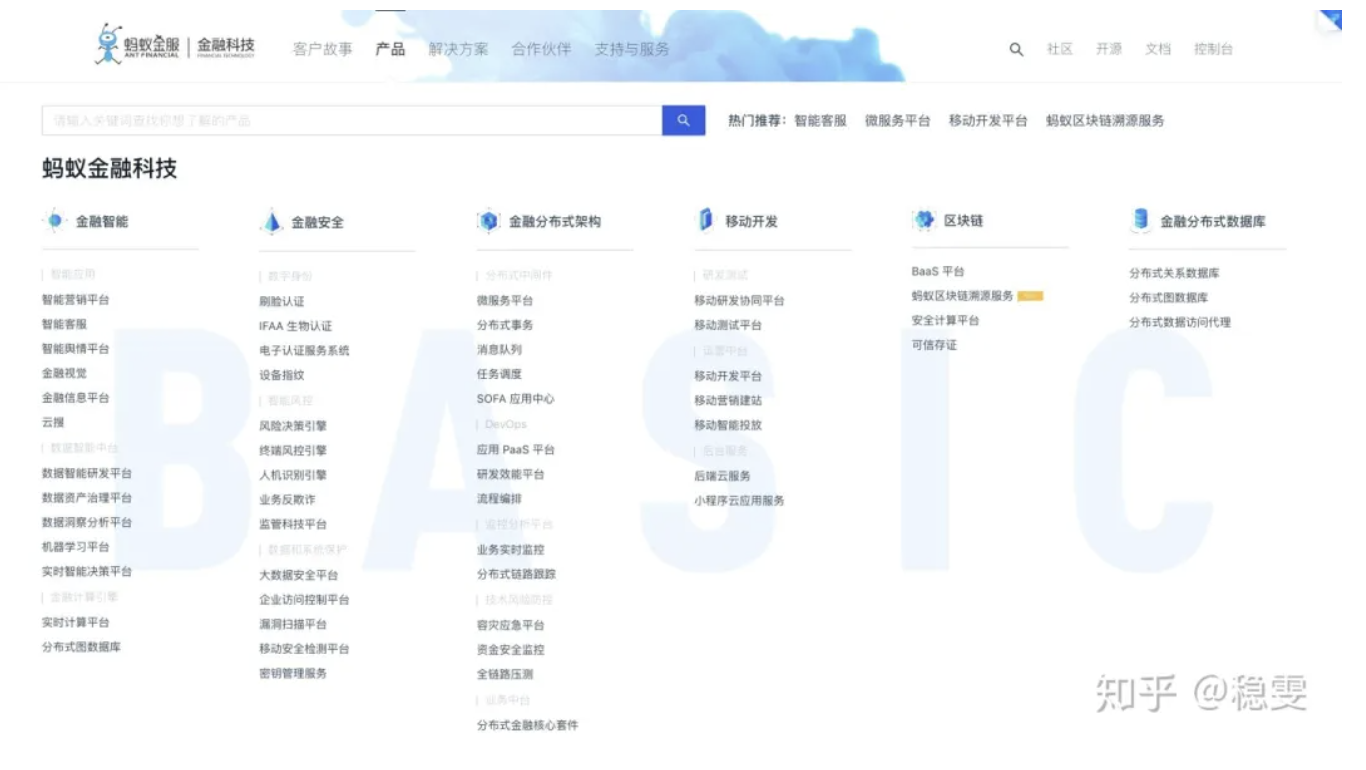The image size is (1366, 770).
Task: Select recommended 智能客服 link
Action: (820, 120)
